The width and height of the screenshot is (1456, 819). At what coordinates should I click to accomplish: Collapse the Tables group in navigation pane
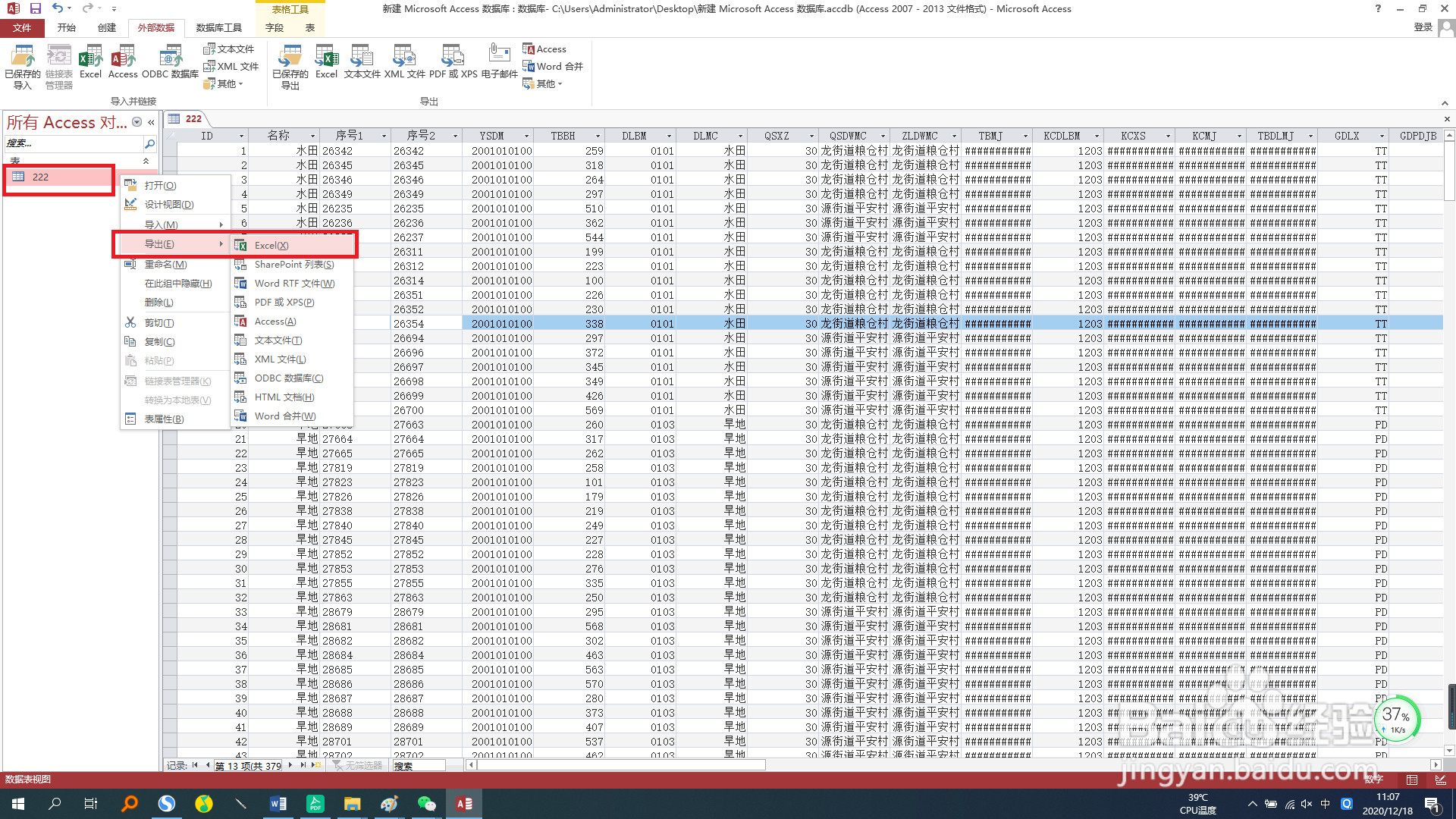tap(146, 161)
